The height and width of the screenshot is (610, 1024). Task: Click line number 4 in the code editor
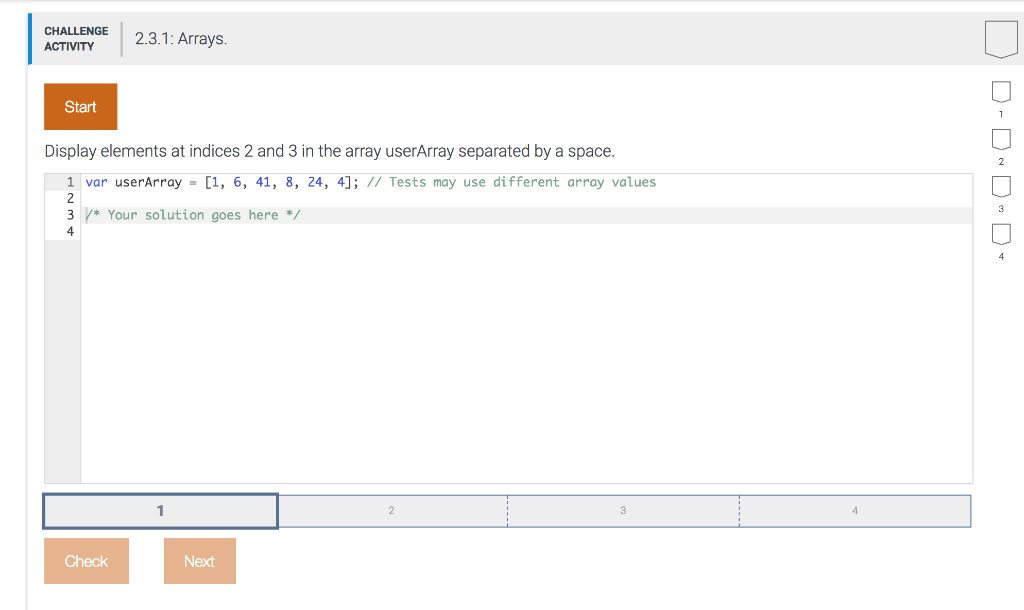coord(68,231)
